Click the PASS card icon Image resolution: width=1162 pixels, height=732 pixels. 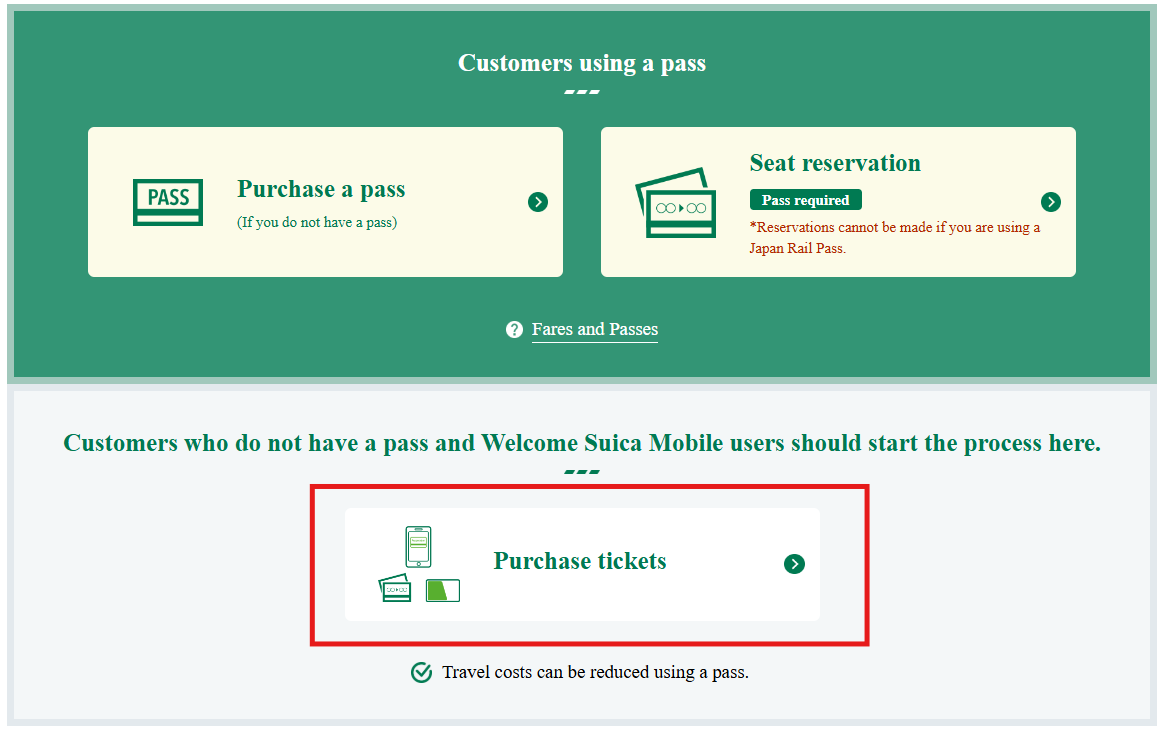[168, 202]
